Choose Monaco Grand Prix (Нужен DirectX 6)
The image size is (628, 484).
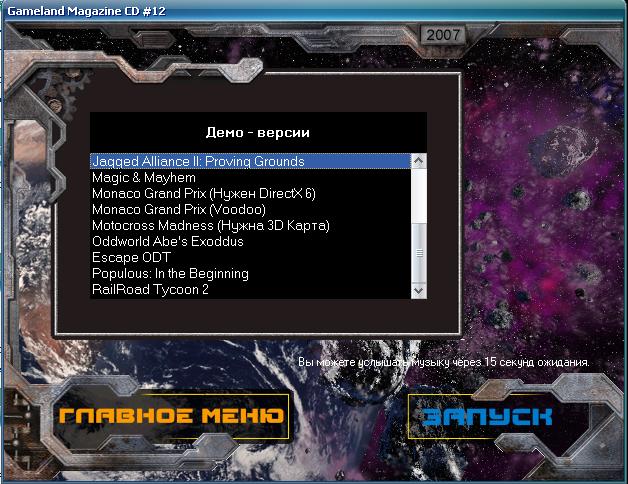251,194
